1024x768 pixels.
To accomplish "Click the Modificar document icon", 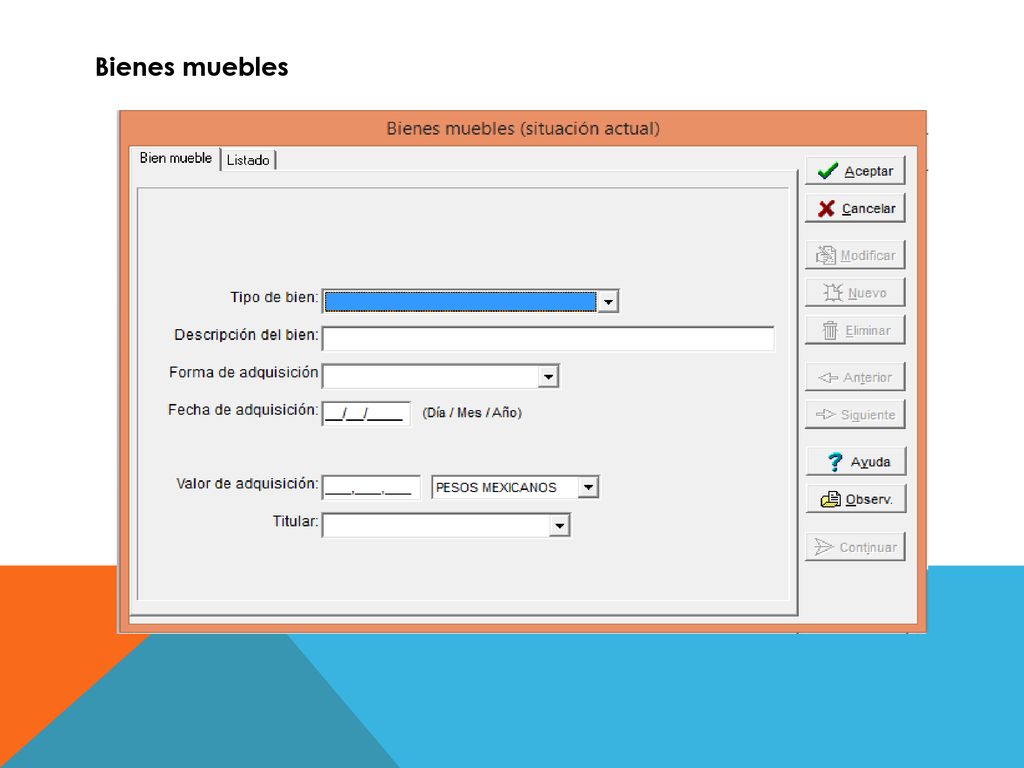I will tap(825, 255).
